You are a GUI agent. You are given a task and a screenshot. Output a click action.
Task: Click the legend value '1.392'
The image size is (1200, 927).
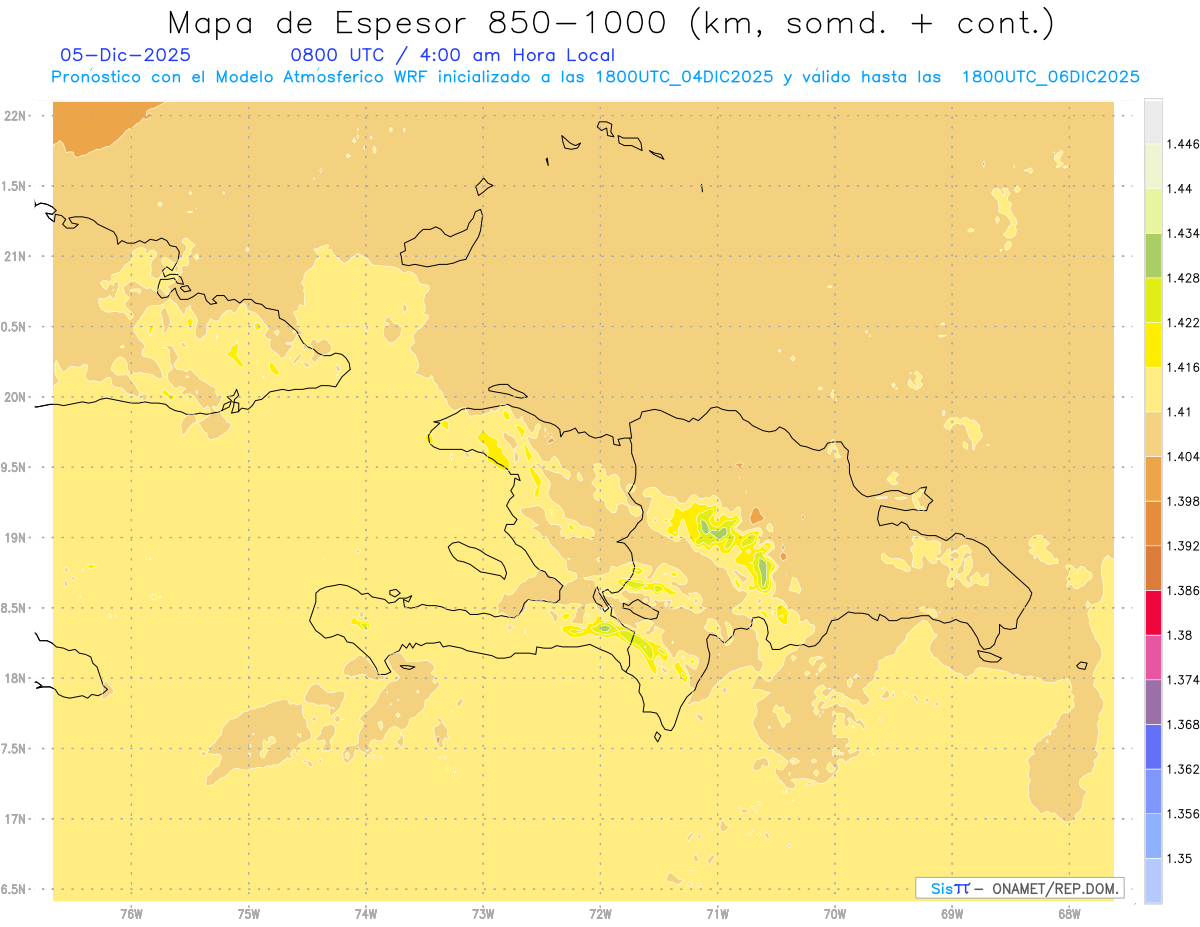click(x=1182, y=546)
